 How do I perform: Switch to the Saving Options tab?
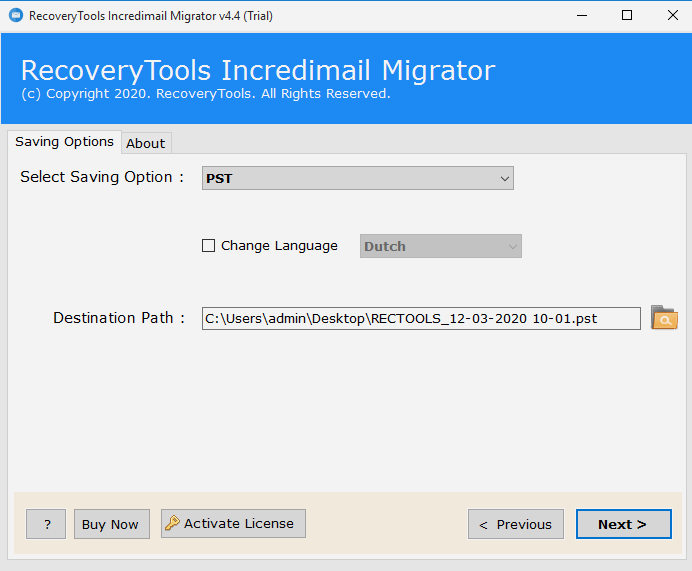64,142
